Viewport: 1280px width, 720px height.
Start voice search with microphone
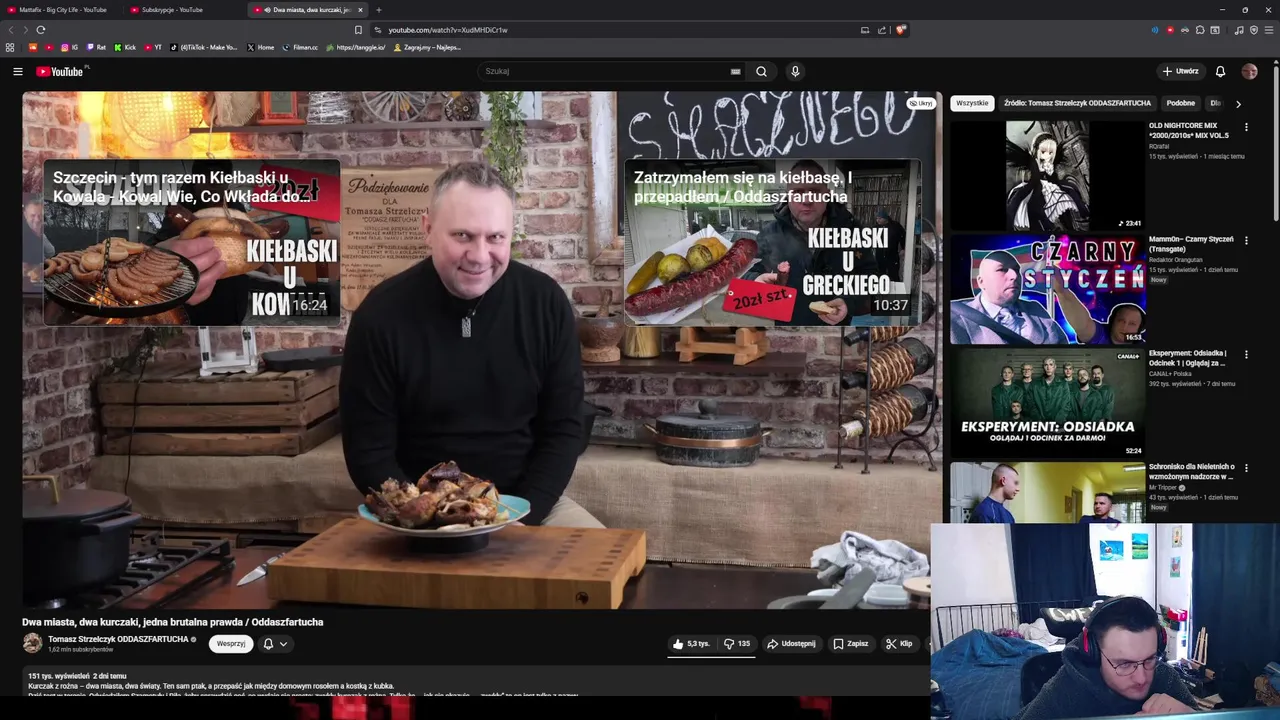pos(795,71)
